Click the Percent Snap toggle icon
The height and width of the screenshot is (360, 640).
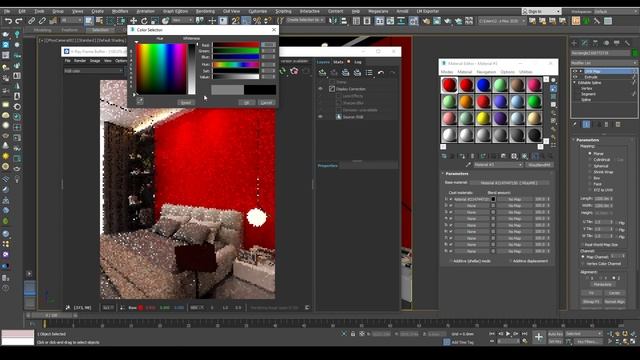(x=257, y=20)
